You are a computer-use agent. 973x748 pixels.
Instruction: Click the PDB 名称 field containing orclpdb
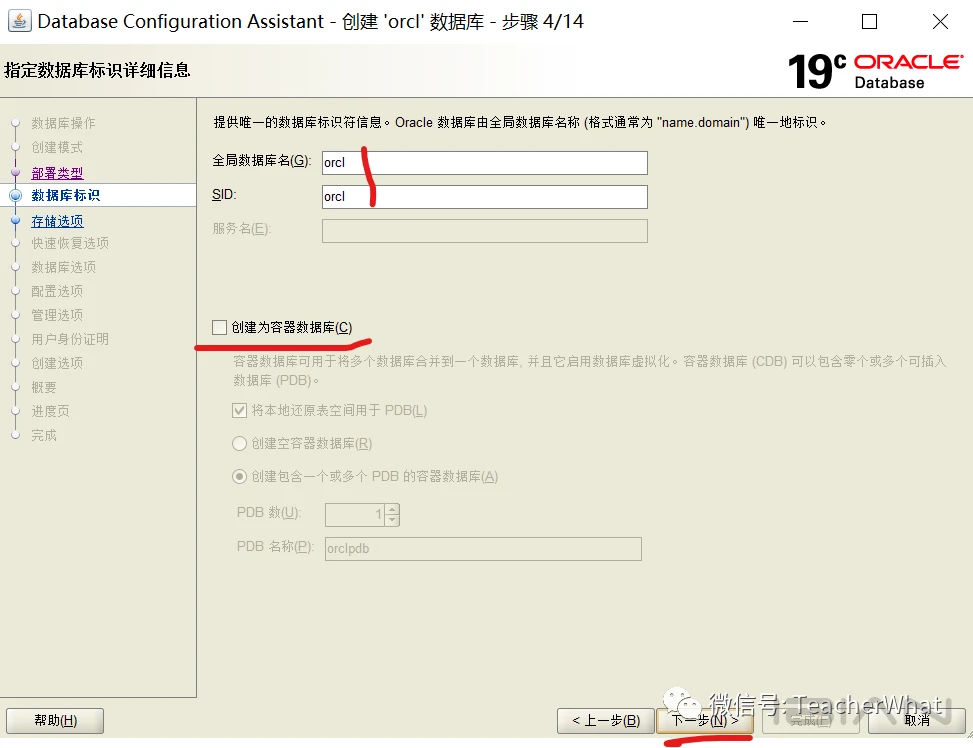pos(483,549)
